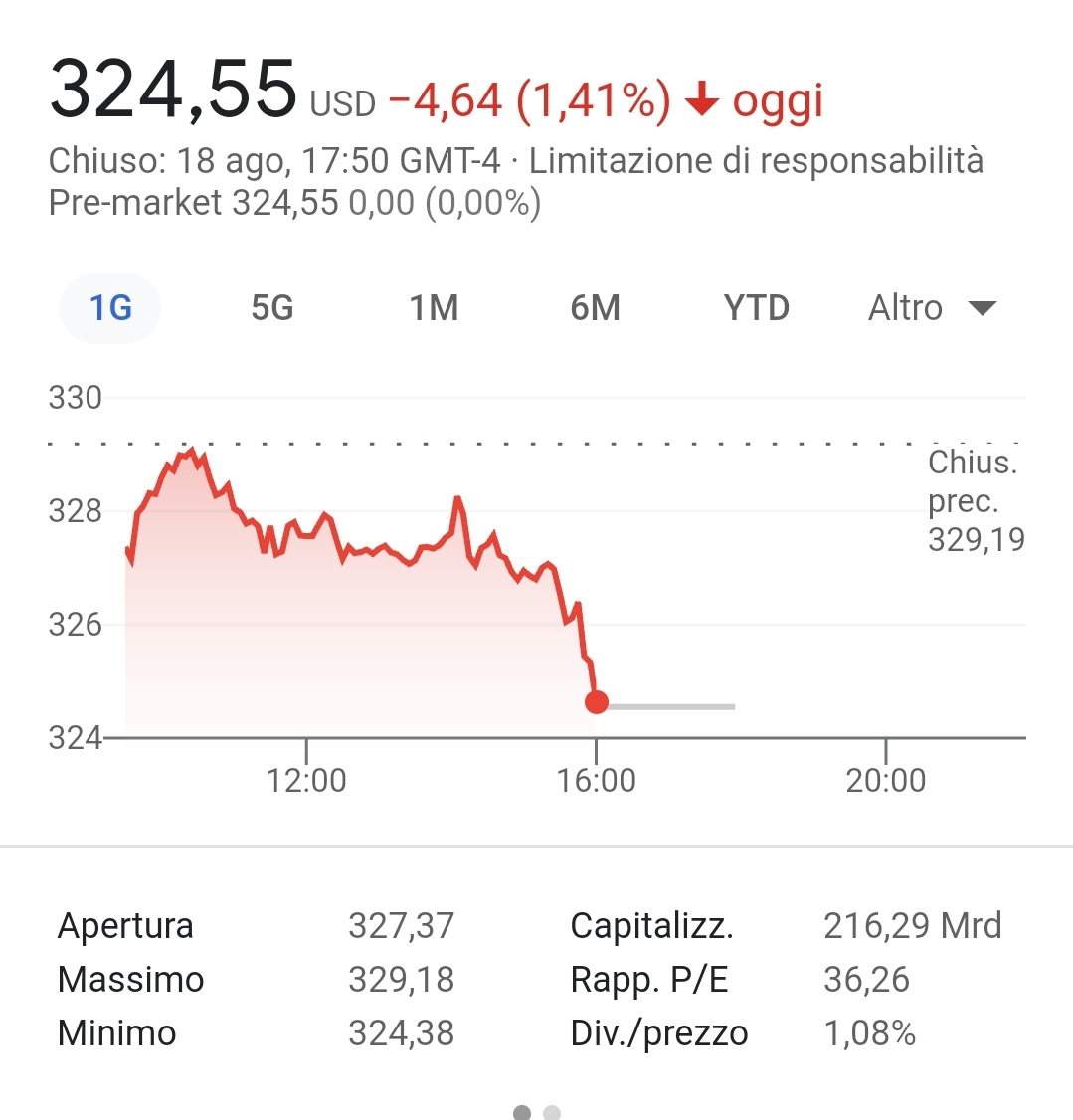1073x1120 pixels.
Task: Select the first pagination dot
Action: coord(522,1112)
